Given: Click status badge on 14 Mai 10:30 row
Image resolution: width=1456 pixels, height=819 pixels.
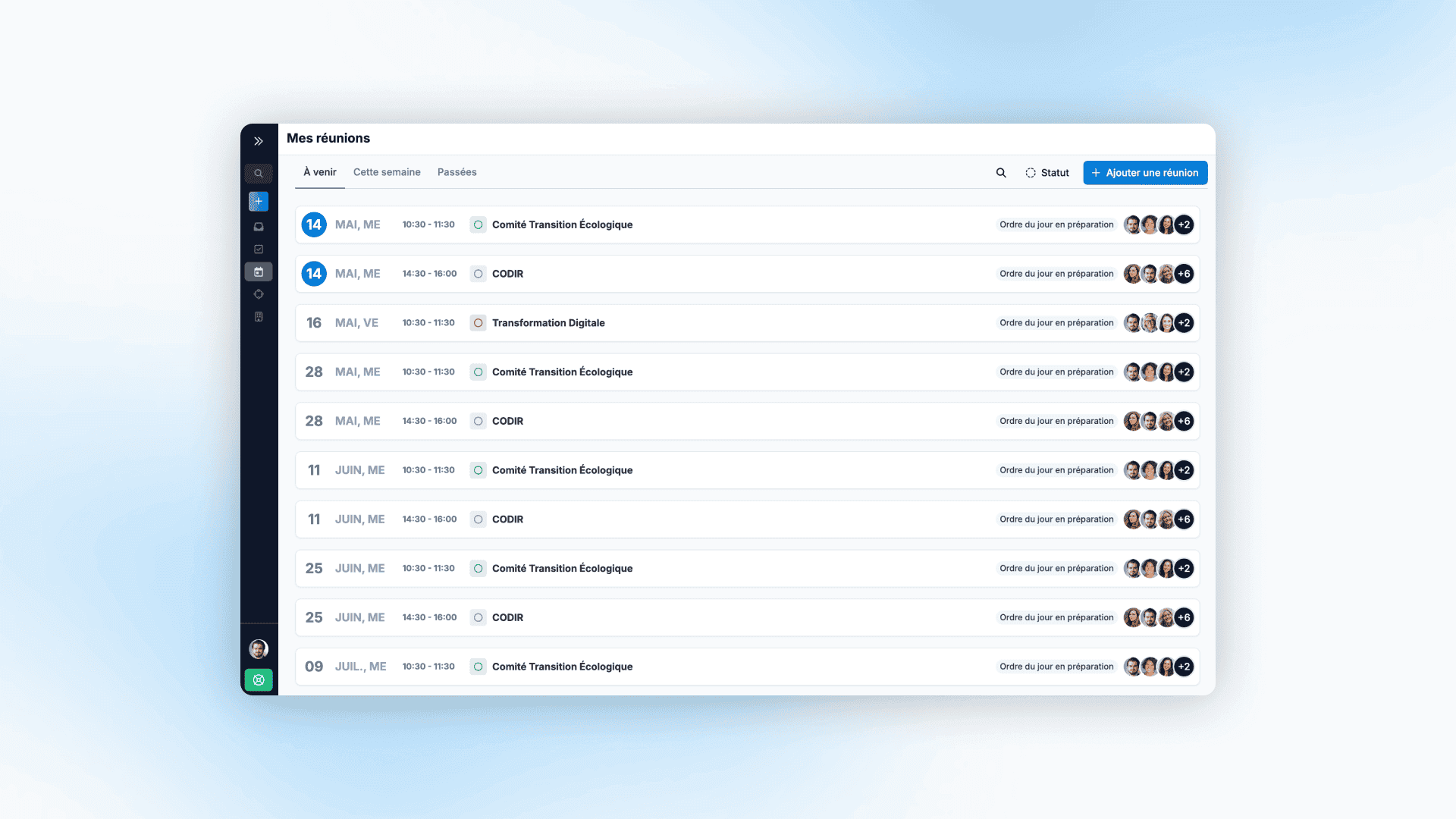Looking at the screenshot, I should click(1056, 224).
